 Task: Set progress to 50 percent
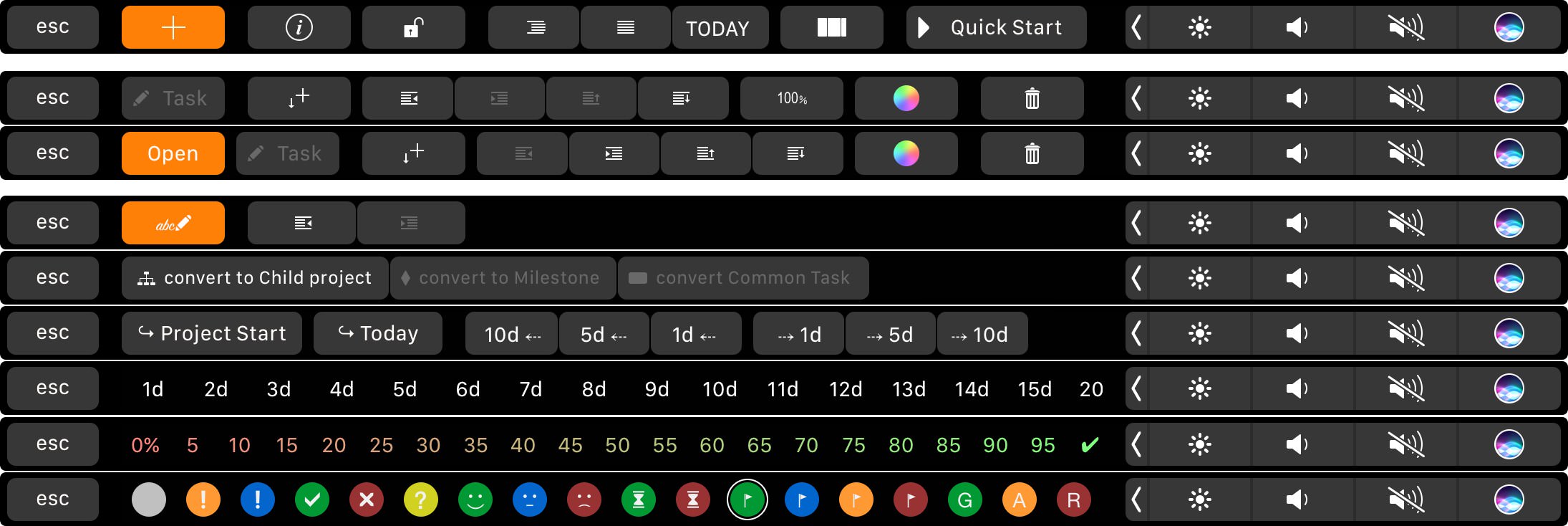click(x=617, y=445)
